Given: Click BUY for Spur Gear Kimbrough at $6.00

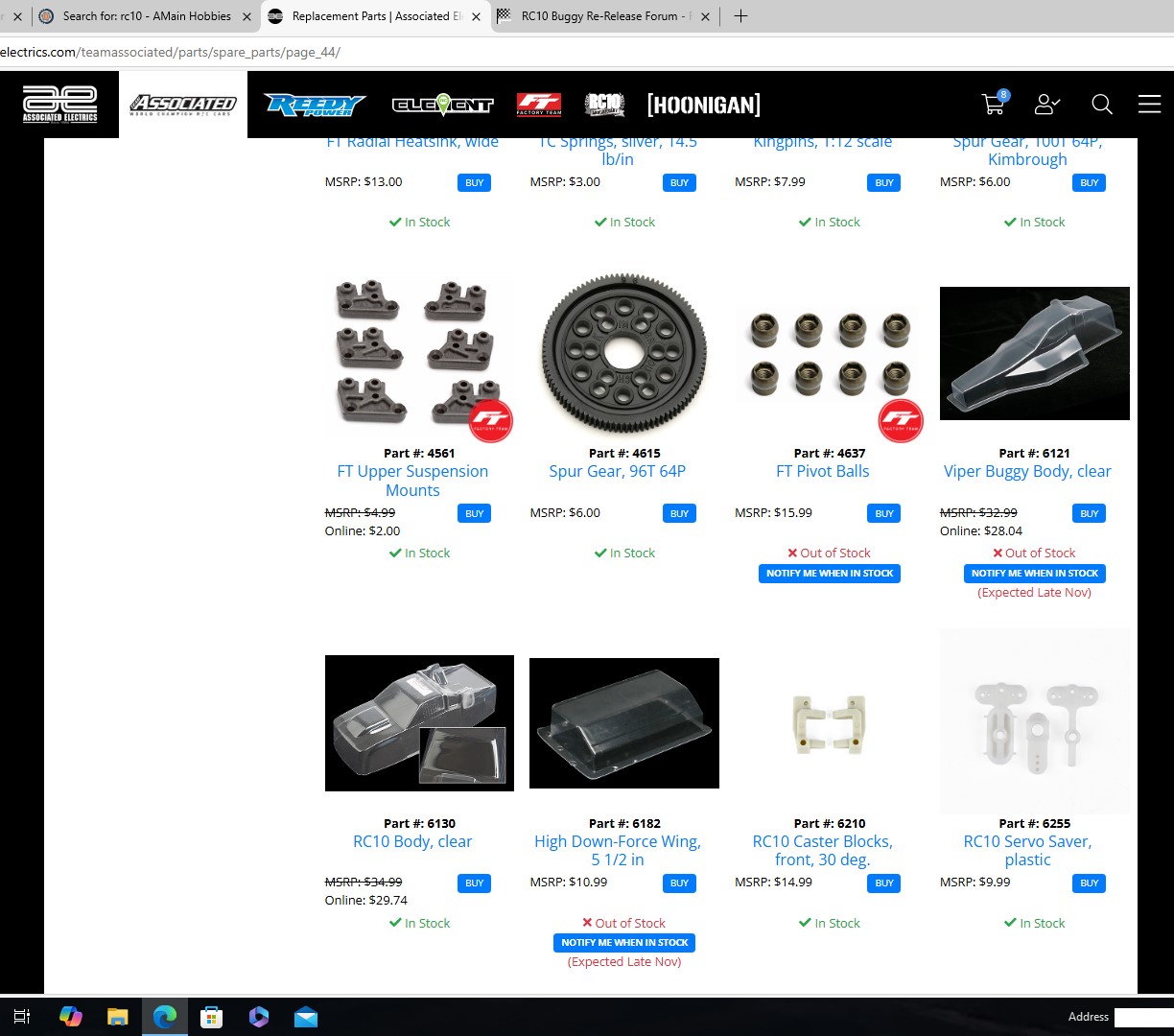Looking at the screenshot, I should [x=1090, y=182].
